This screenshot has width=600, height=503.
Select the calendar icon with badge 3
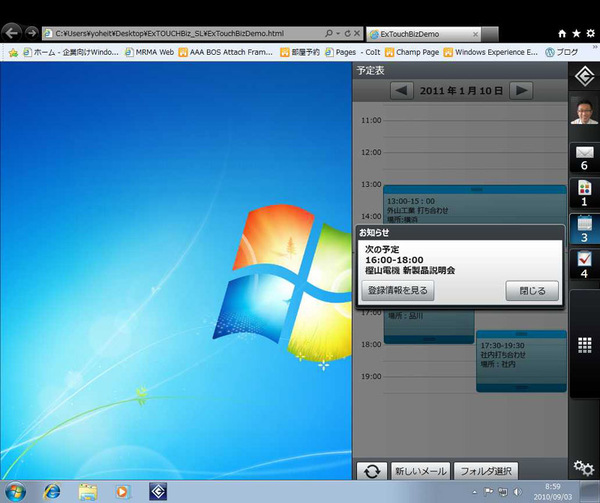point(584,228)
